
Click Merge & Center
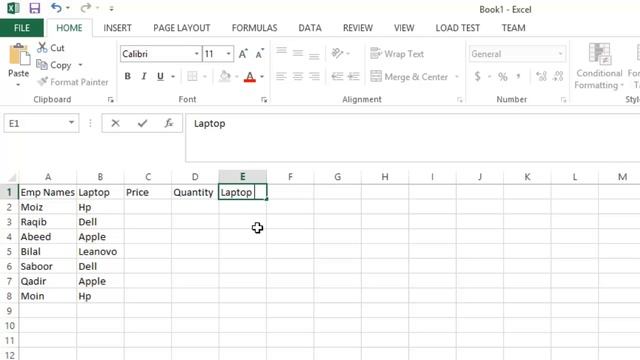pyautogui.click(x=409, y=77)
